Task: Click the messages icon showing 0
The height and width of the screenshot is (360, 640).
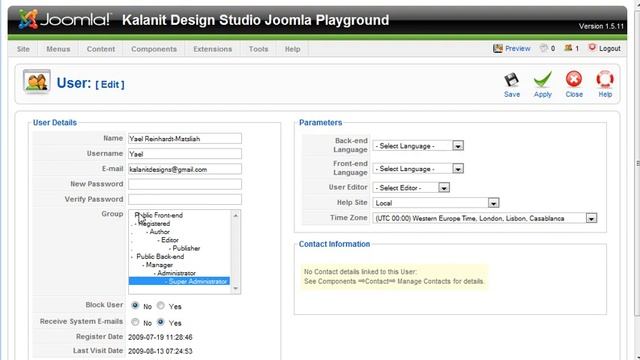Action: (x=543, y=48)
